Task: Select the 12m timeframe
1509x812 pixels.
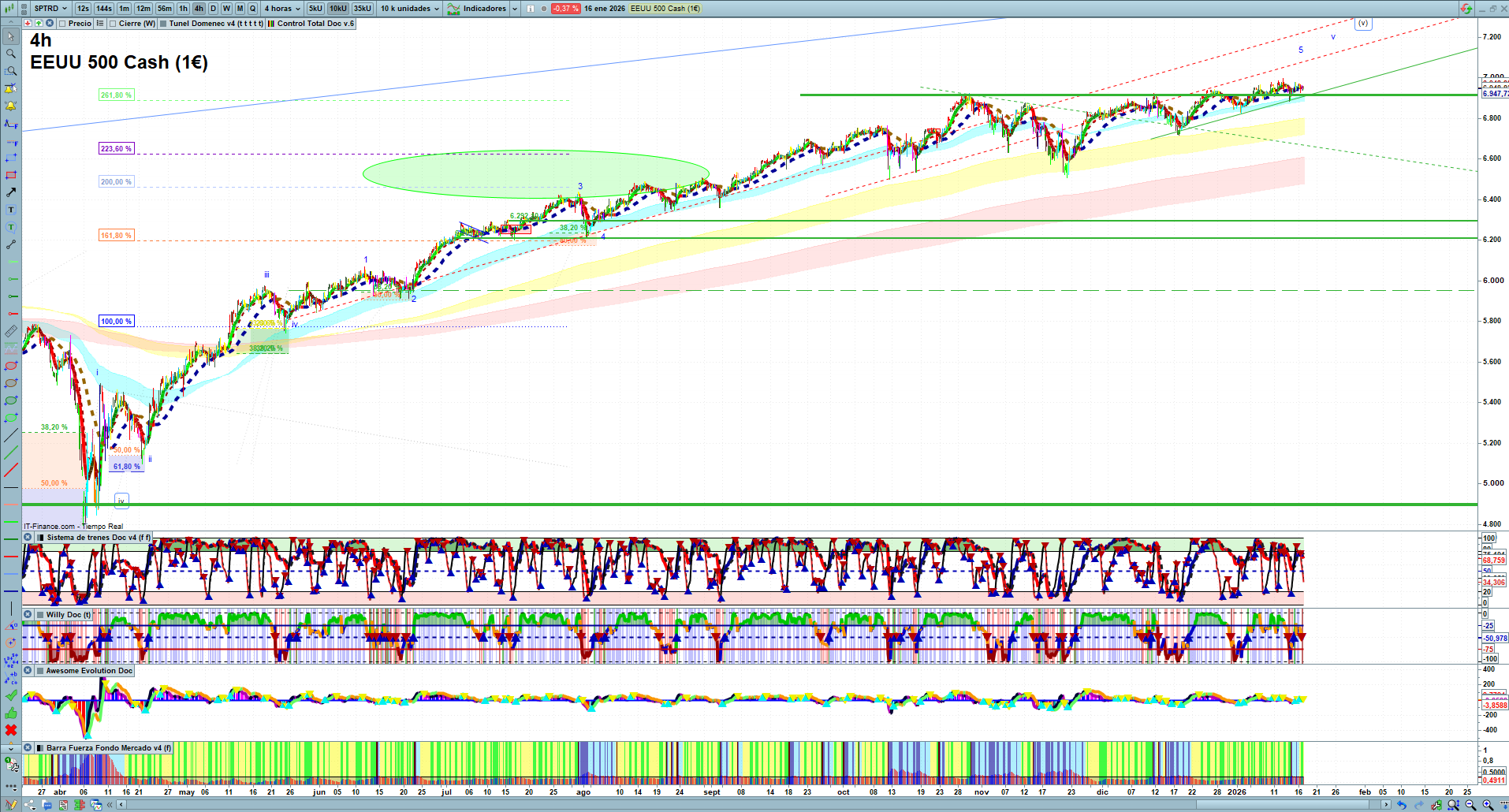Action: (x=143, y=9)
